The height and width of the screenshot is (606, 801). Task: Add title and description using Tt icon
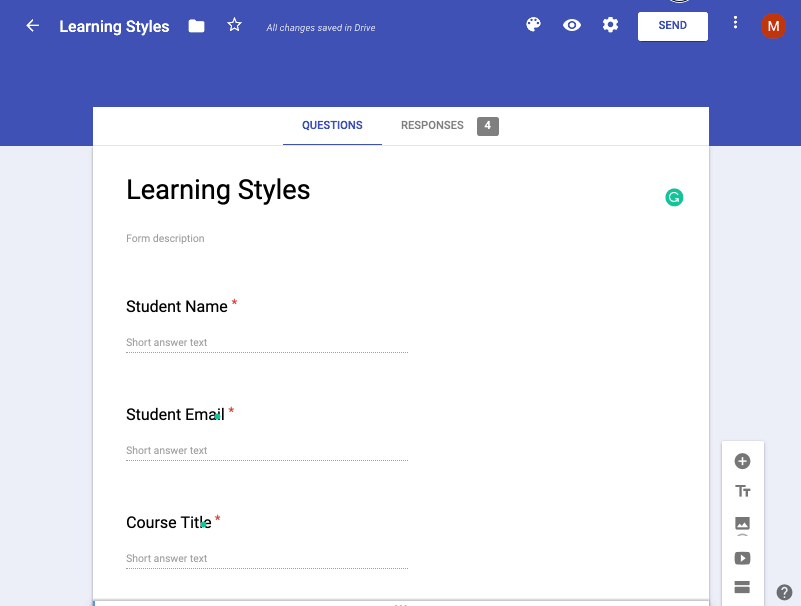[742, 492]
